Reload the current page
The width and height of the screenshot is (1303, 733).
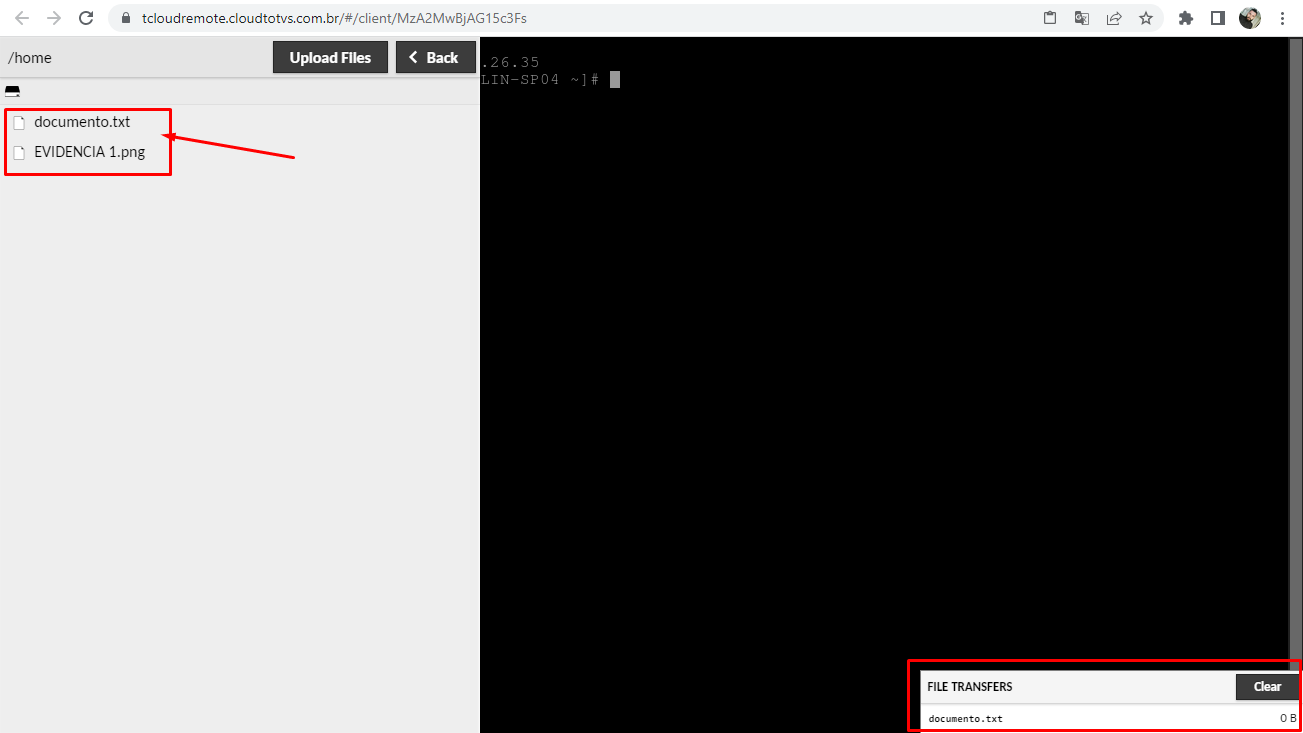(x=86, y=18)
